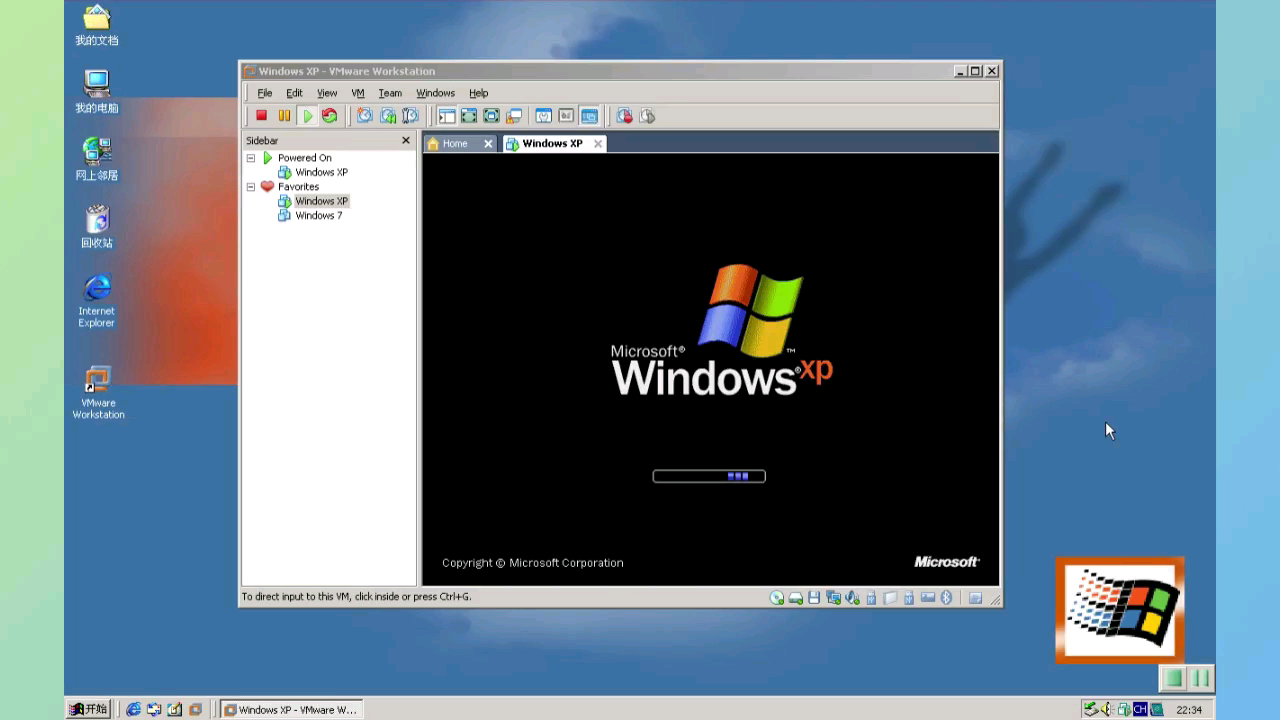Enter full screen mode for the VM
1280x720 pixels.
pyautogui.click(x=468, y=116)
